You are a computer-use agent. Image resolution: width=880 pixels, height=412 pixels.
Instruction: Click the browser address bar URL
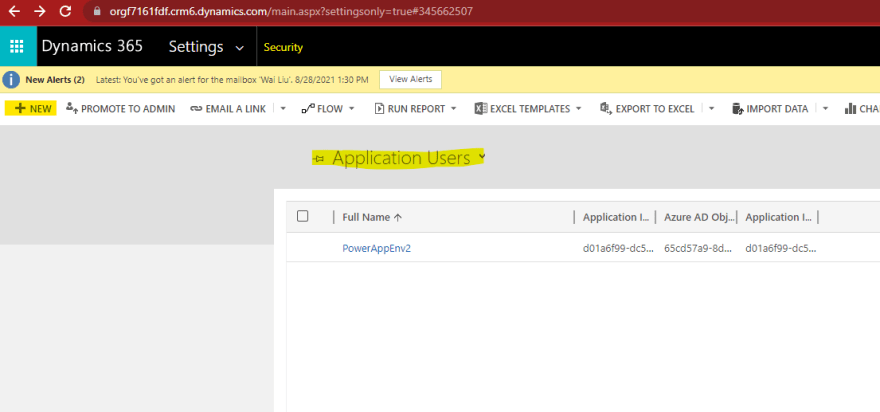click(291, 11)
